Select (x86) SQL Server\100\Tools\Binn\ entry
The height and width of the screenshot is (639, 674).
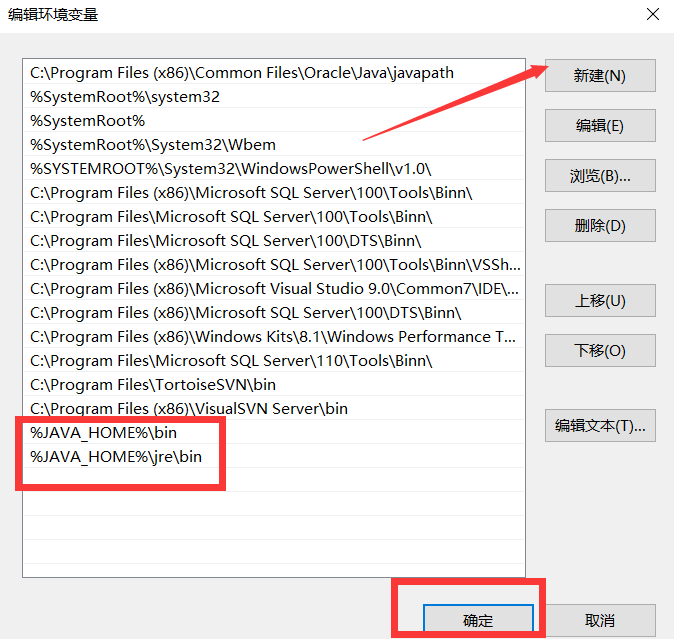(x=274, y=193)
